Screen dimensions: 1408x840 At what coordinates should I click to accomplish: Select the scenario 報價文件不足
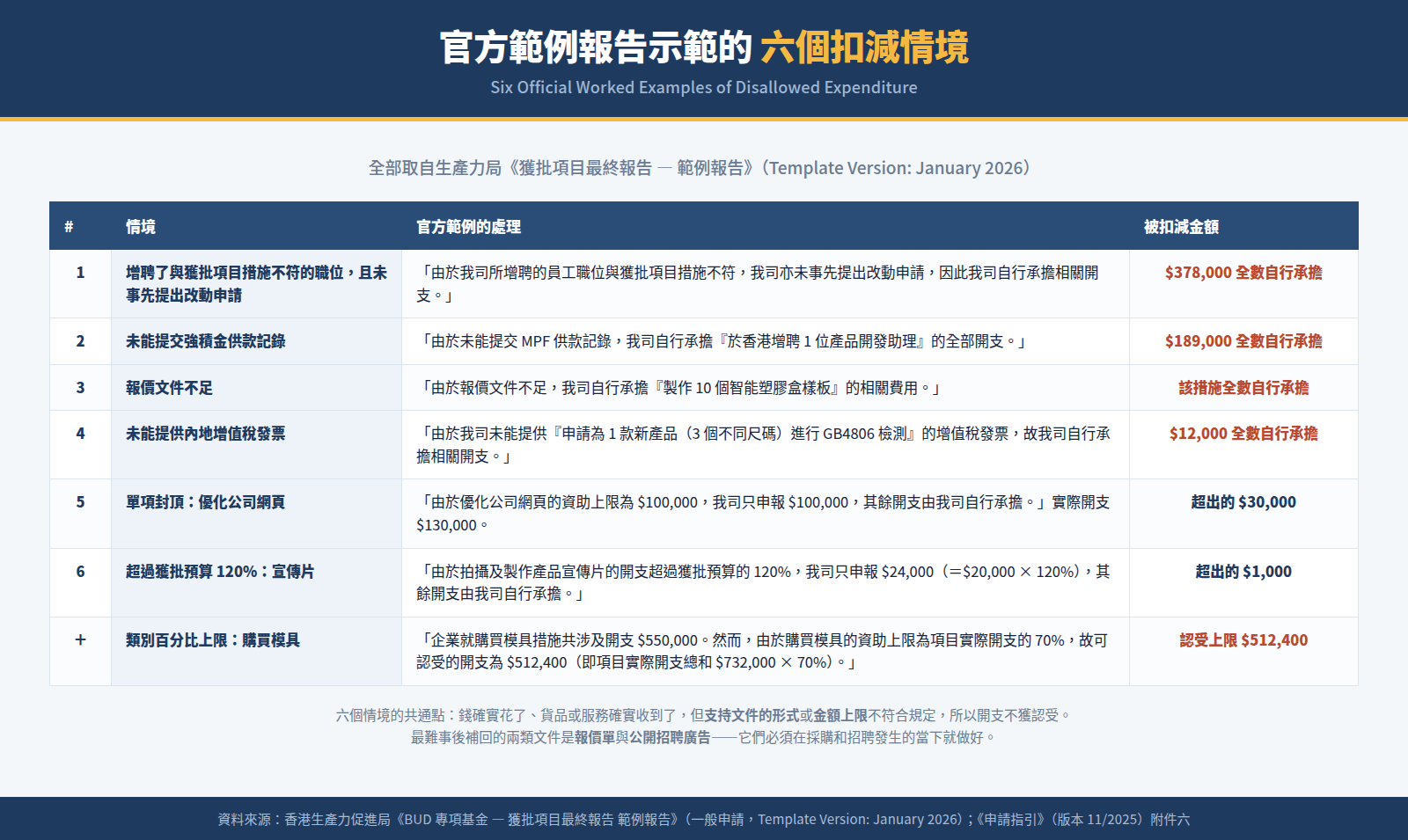(x=169, y=388)
